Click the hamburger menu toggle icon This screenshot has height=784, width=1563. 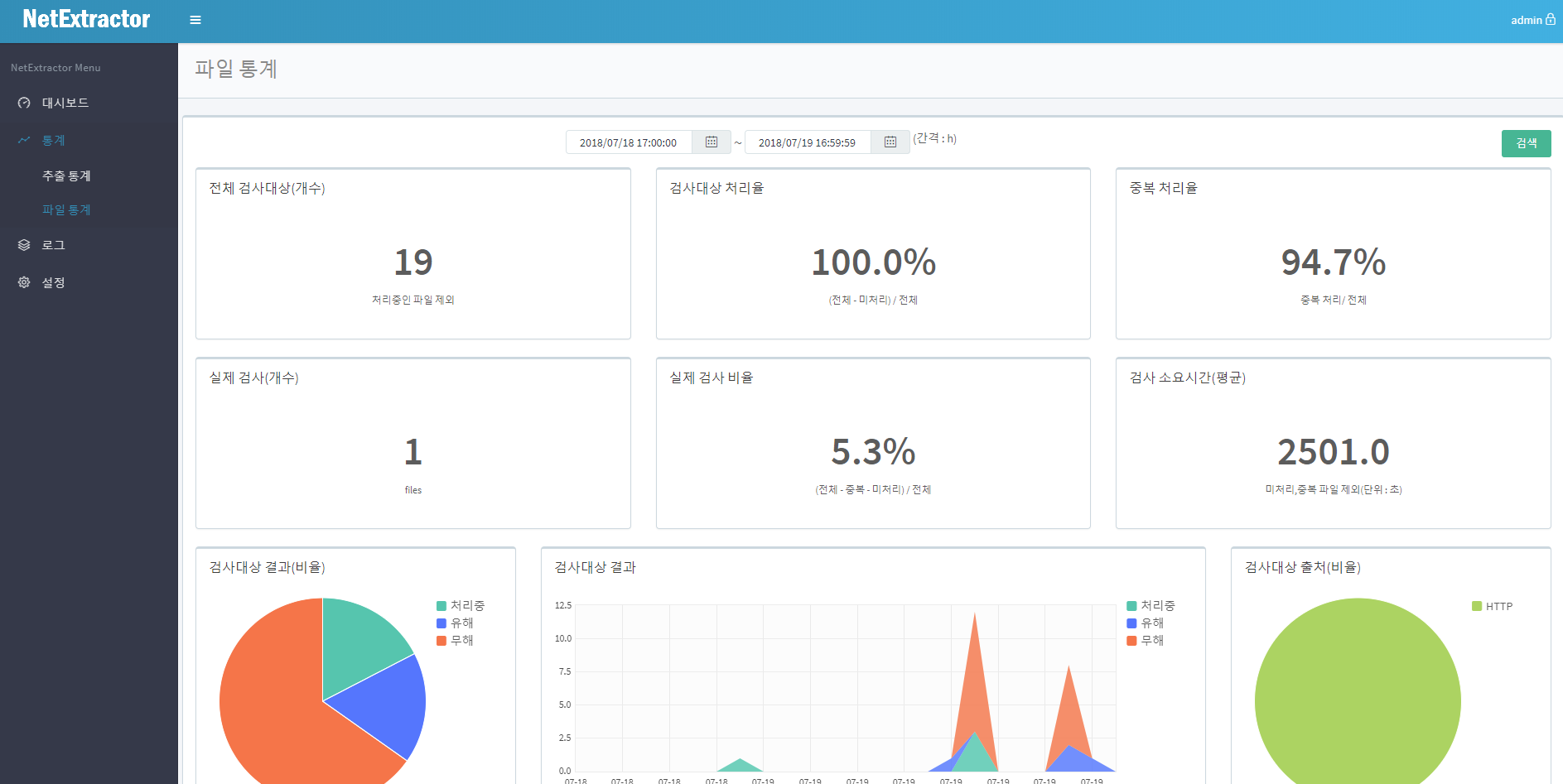pos(195,20)
